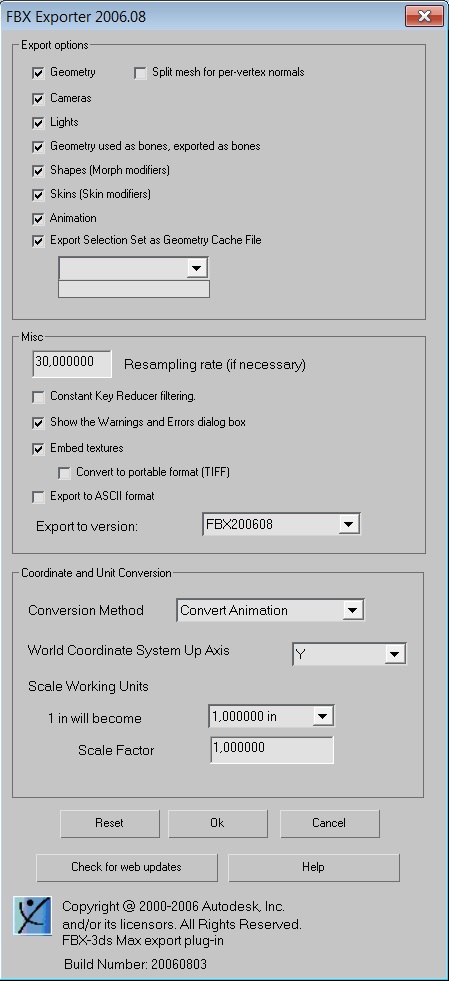449x981 pixels.
Task: Toggle the Cameras checkbox
Action: (38, 99)
